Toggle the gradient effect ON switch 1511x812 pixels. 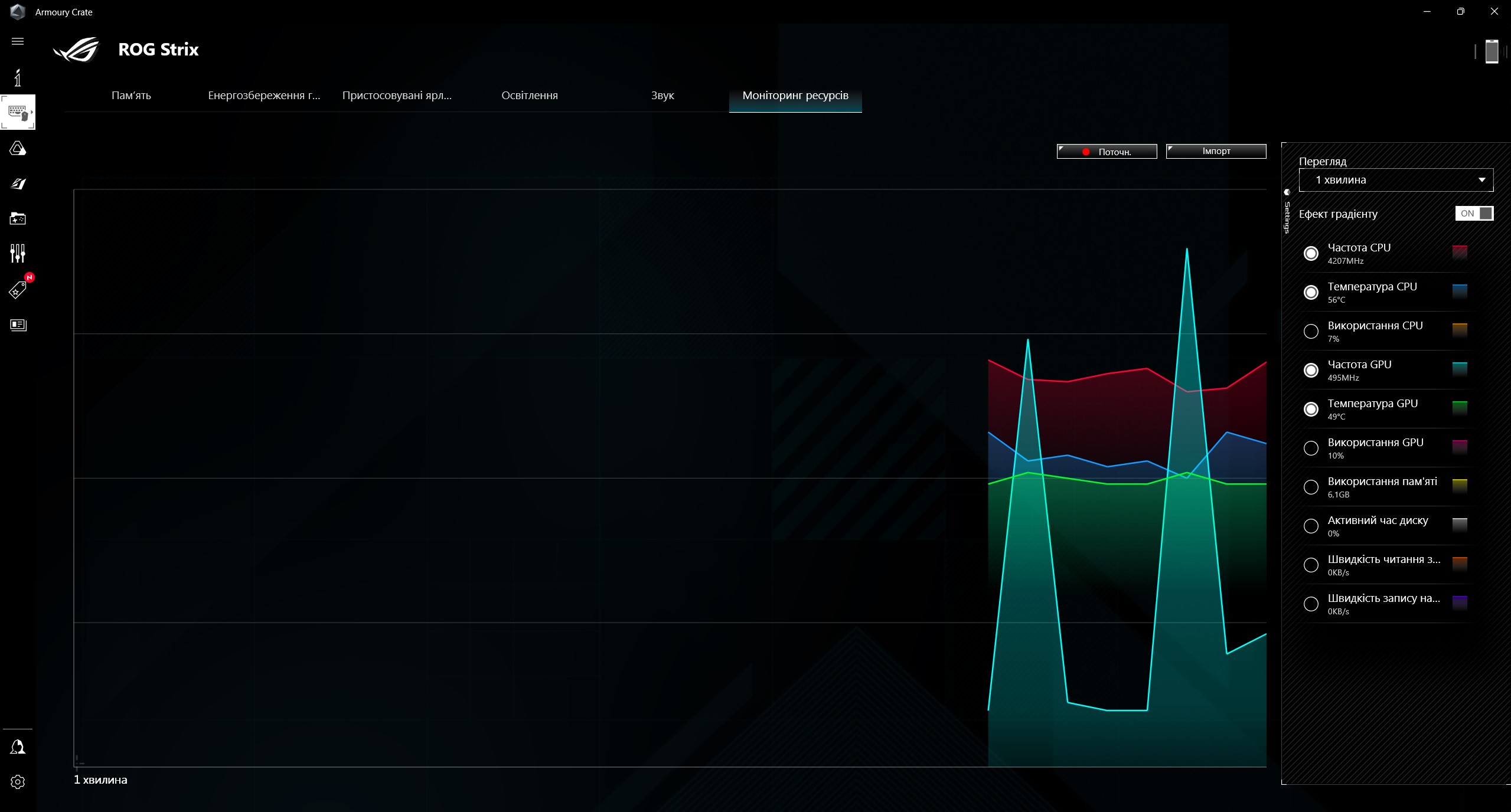click(1474, 214)
